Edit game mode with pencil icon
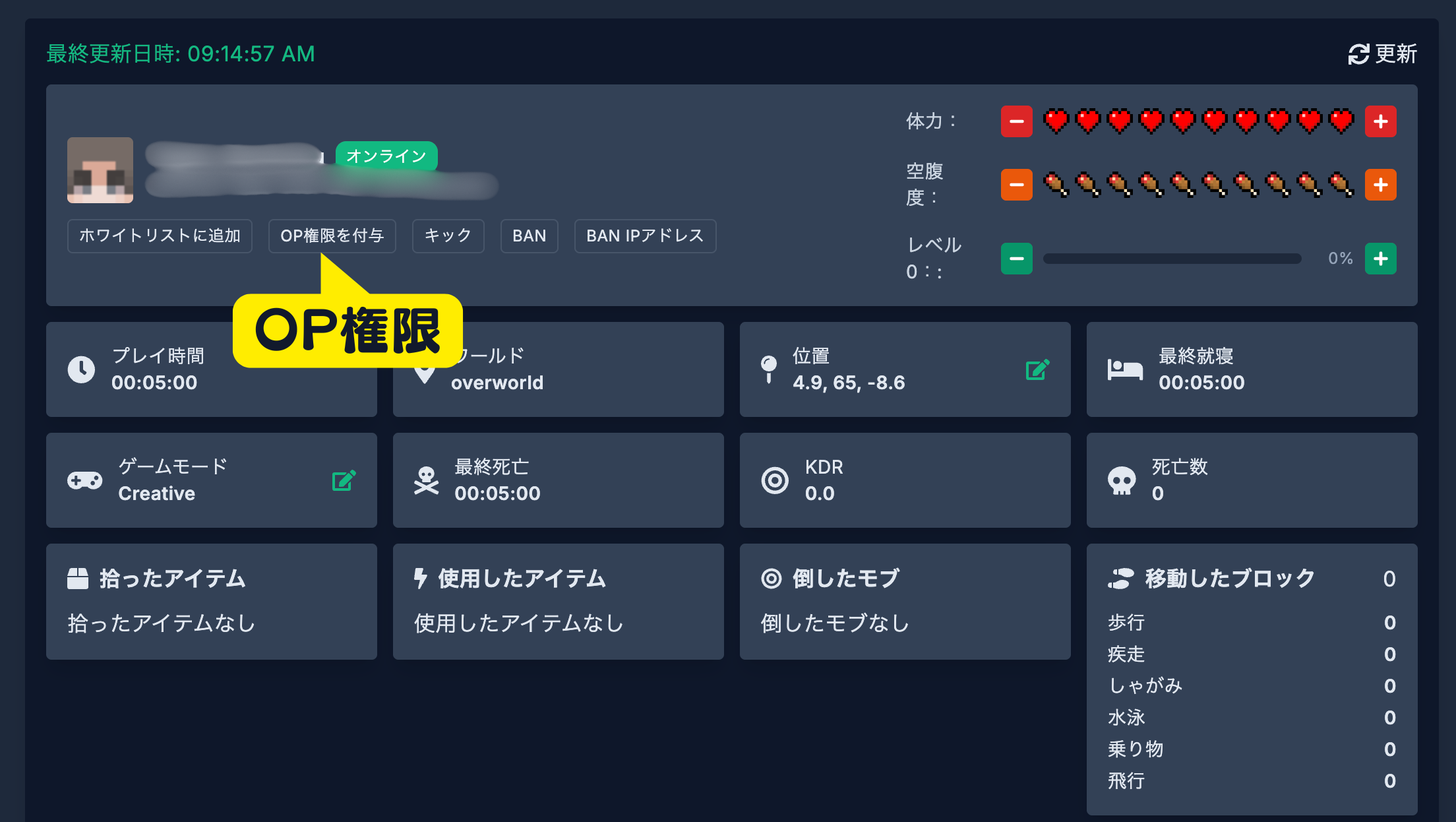This screenshot has width=1456, height=822. point(344,480)
